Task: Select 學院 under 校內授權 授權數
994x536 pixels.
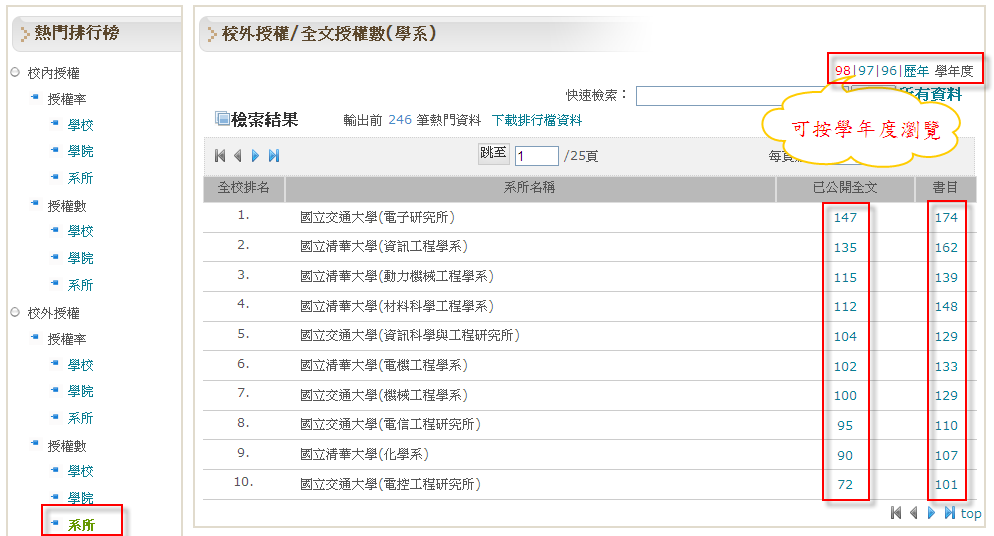Action: tap(80, 258)
